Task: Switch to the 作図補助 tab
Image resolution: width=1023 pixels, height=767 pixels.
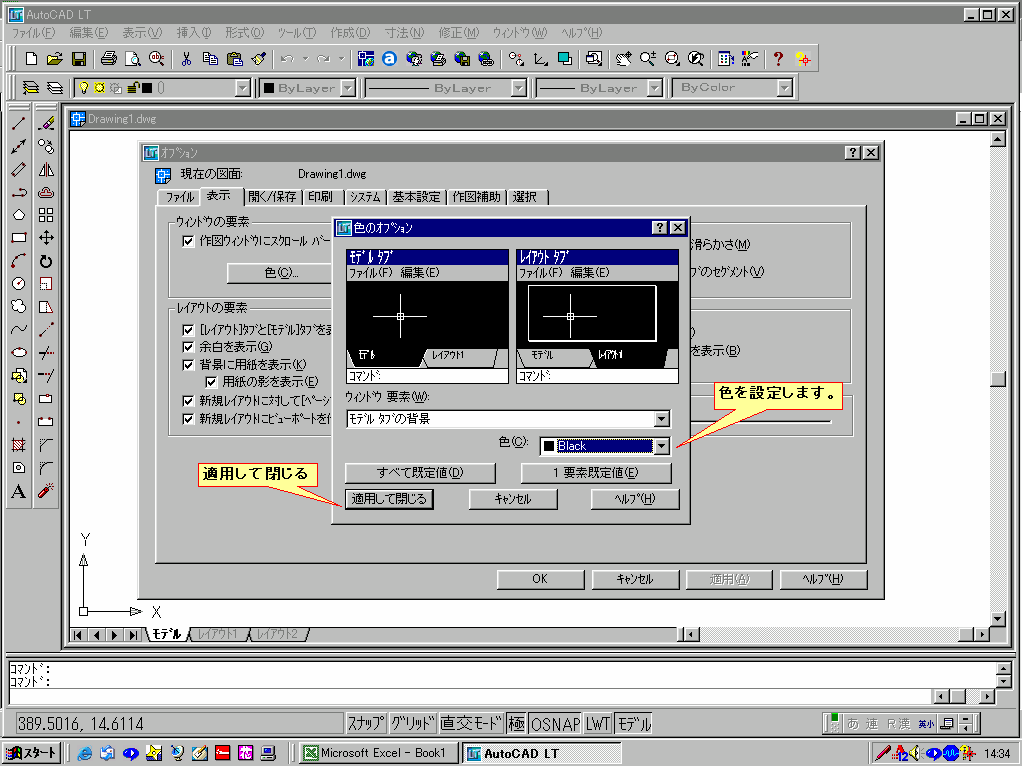Action: point(476,197)
